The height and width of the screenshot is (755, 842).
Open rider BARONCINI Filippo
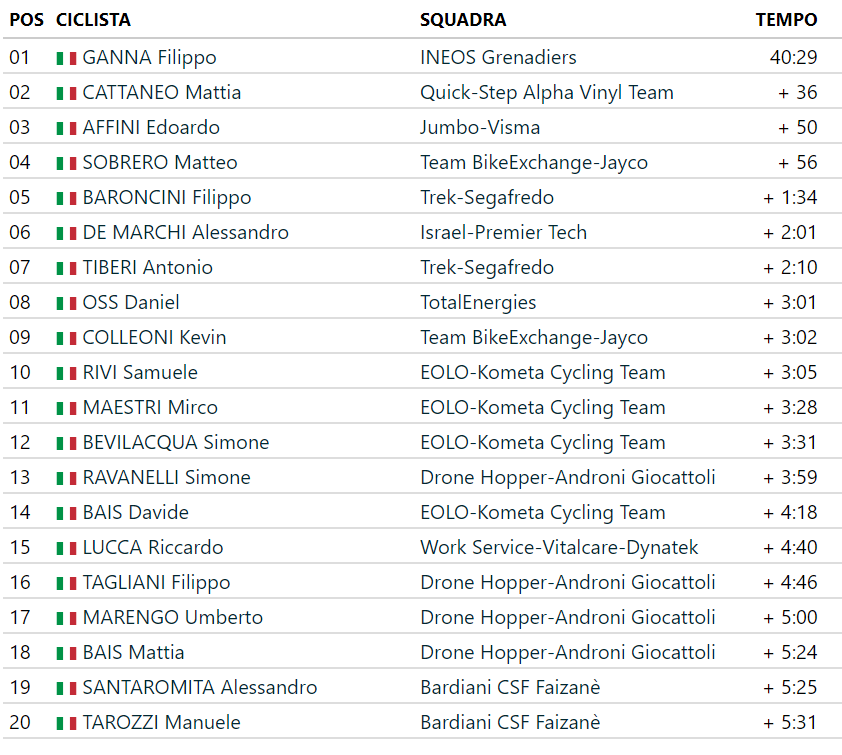coord(167,198)
